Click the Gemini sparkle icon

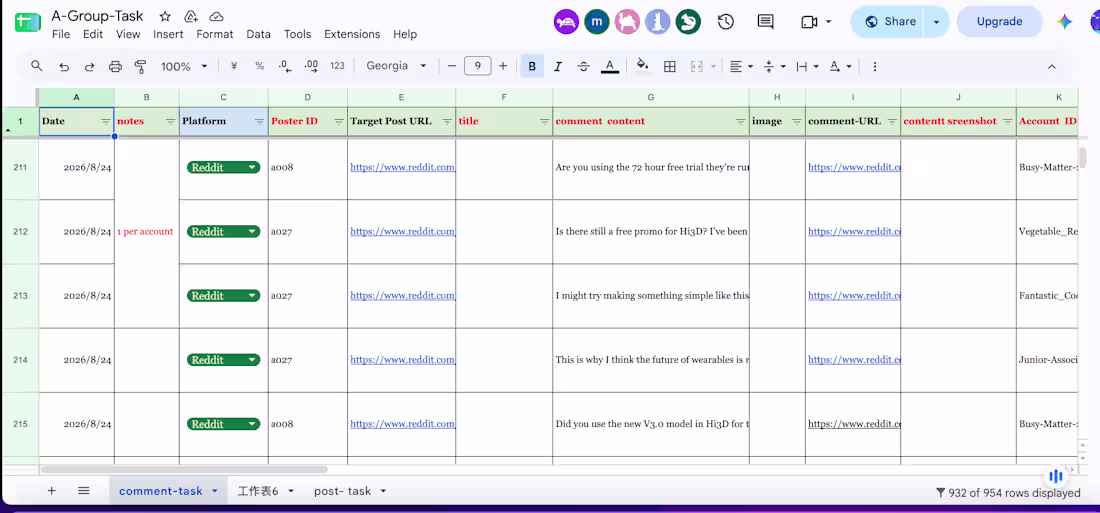pyautogui.click(x=1064, y=22)
